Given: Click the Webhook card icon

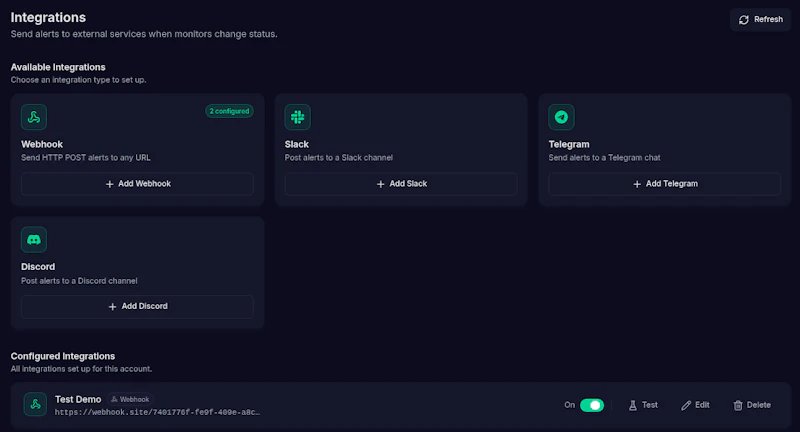Looking at the screenshot, I should pyautogui.click(x=34, y=117).
